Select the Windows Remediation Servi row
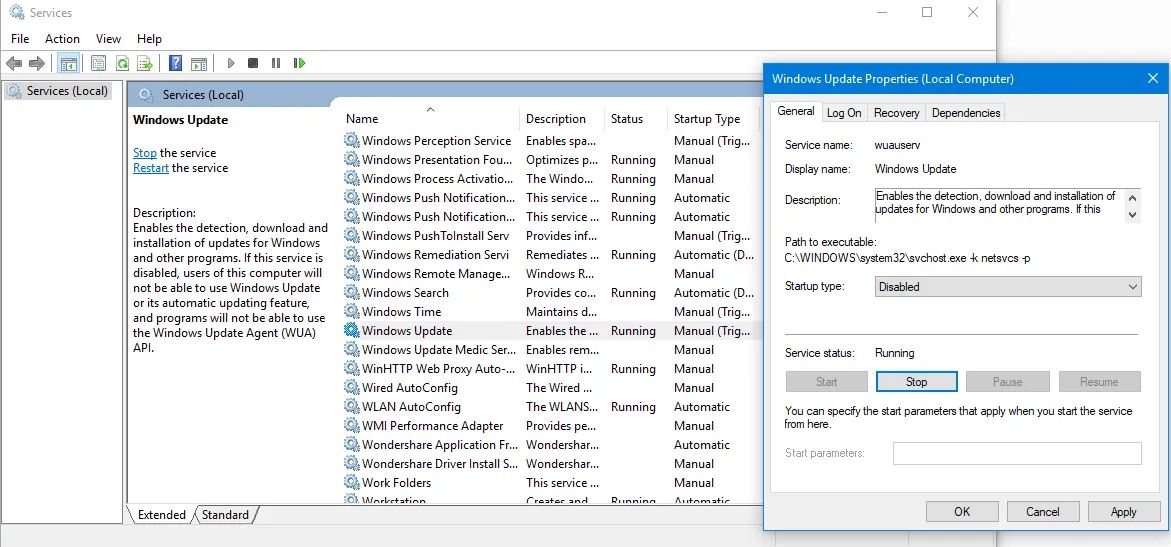 551,255
